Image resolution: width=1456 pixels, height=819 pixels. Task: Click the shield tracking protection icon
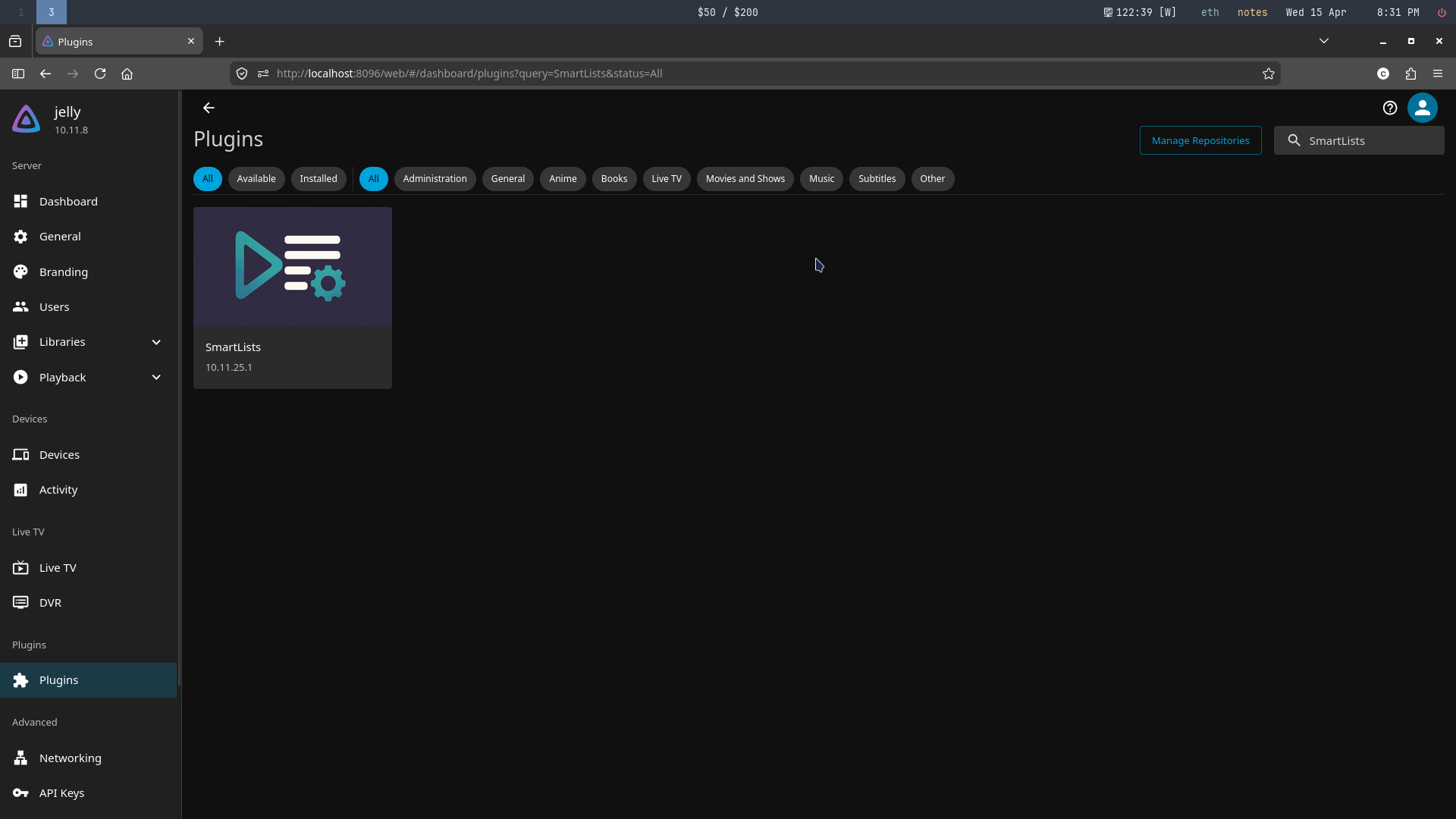click(x=242, y=74)
